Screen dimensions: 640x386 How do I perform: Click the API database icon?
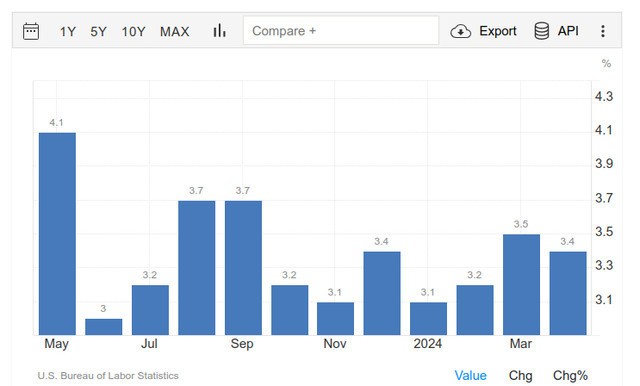coord(542,31)
